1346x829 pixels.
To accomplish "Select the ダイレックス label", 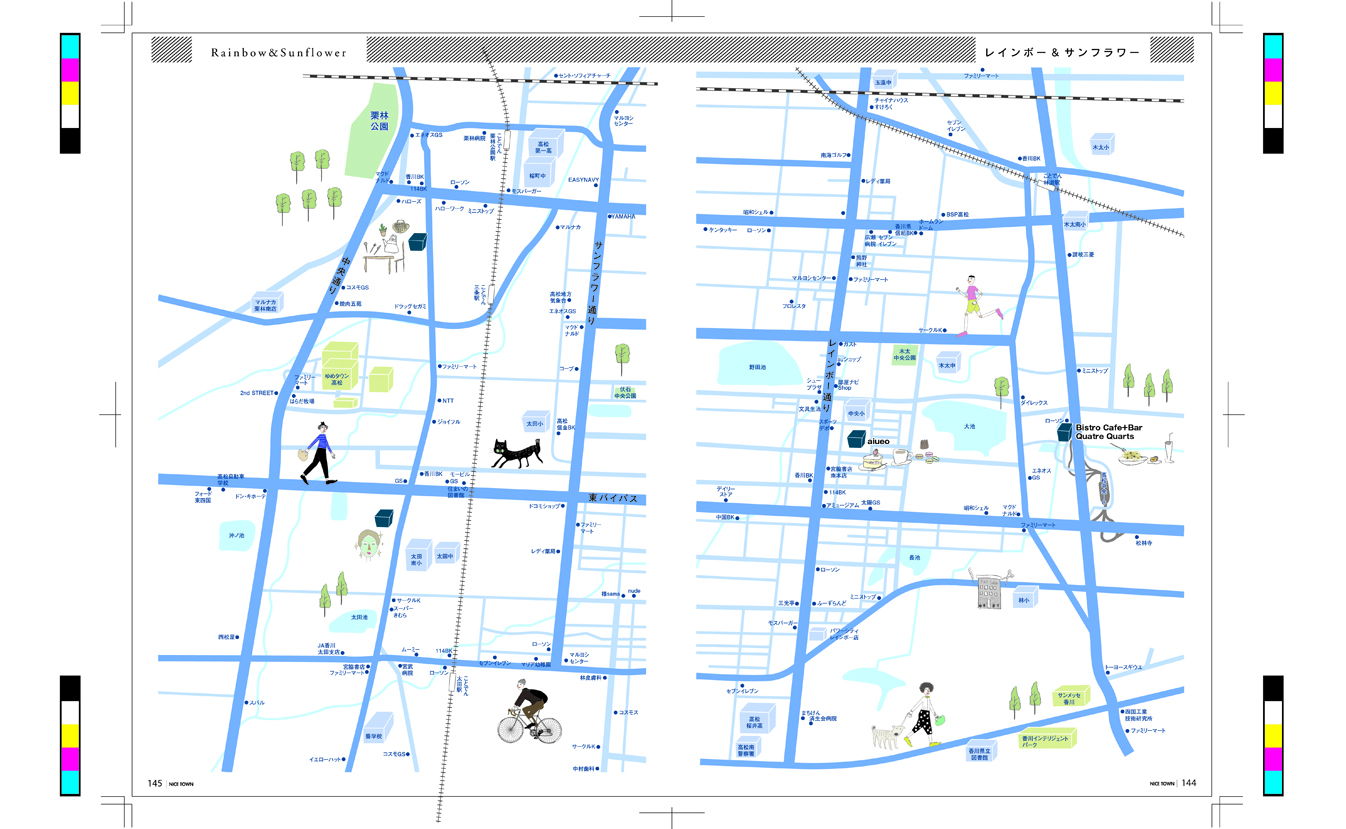I will pyautogui.click(x=1034, y=402).
